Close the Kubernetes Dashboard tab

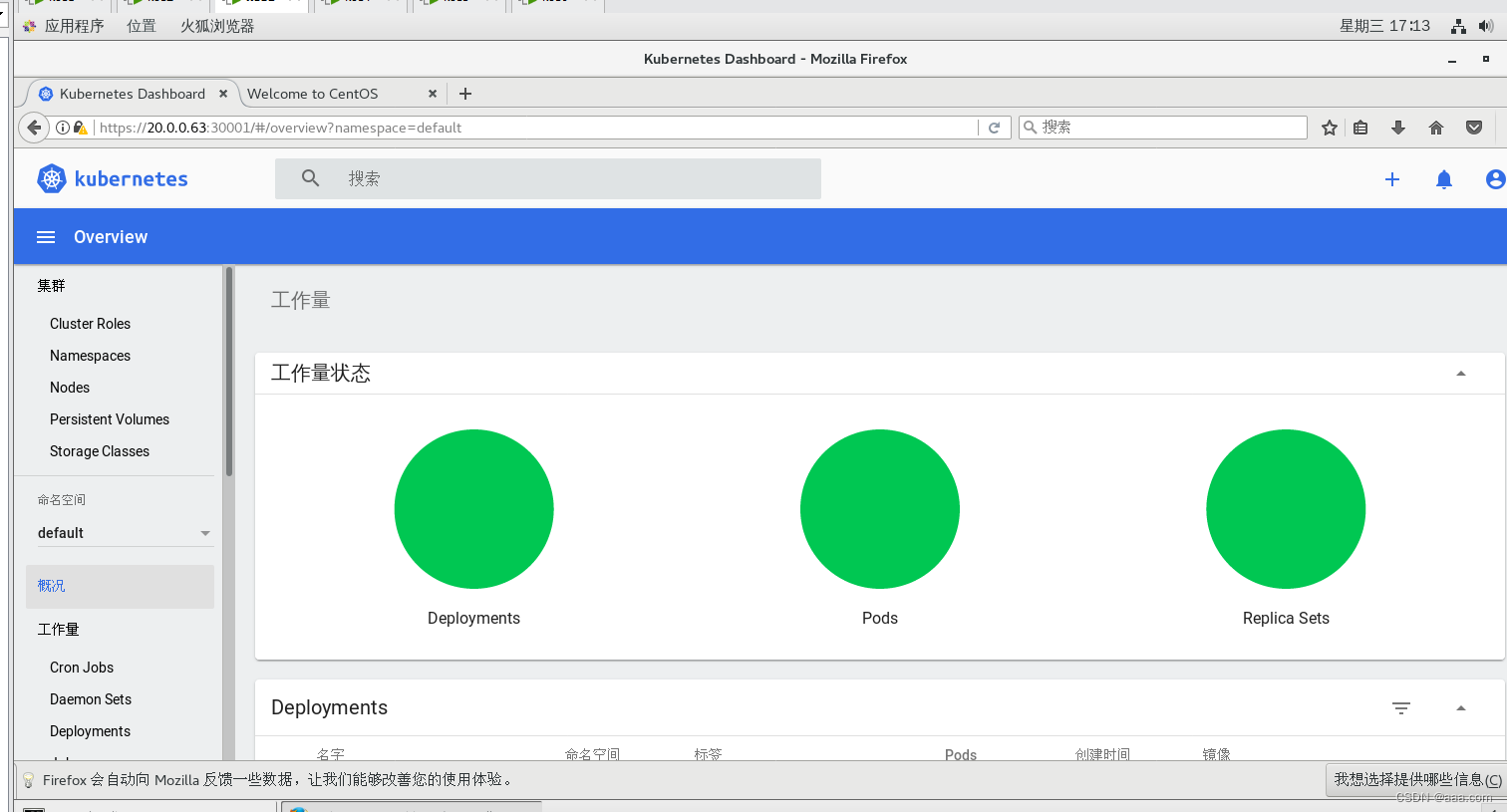223,94
